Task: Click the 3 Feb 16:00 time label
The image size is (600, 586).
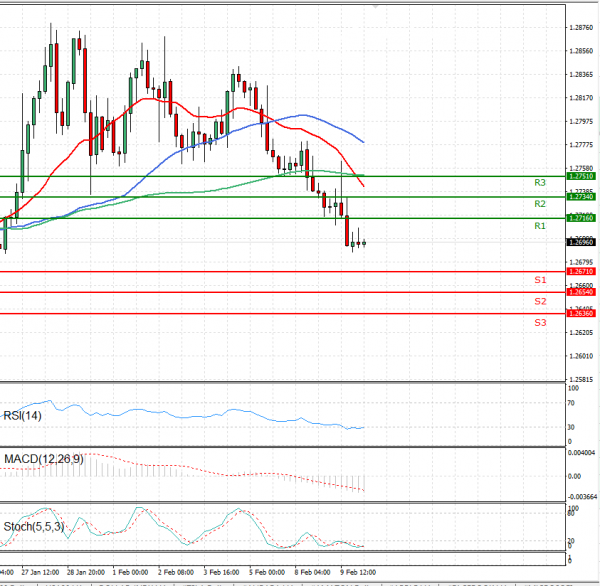Action: tap(221, 573)
